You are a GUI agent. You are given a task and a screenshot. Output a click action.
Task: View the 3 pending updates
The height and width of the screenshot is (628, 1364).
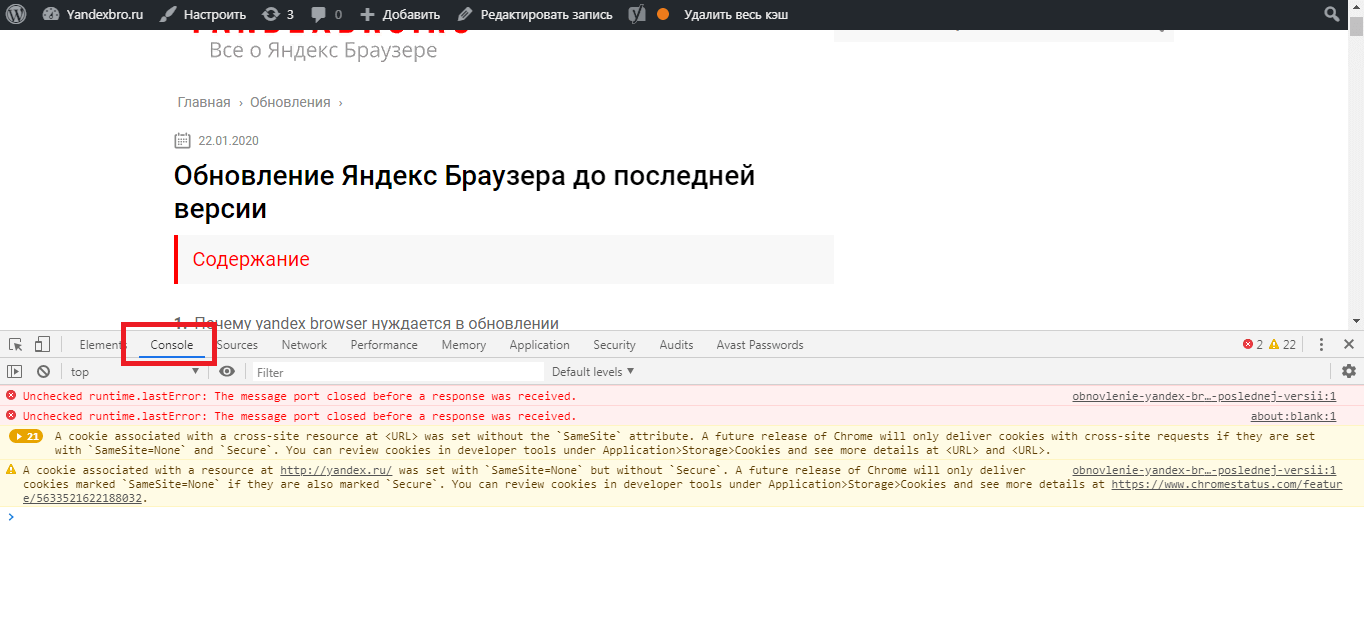[278, 14]
